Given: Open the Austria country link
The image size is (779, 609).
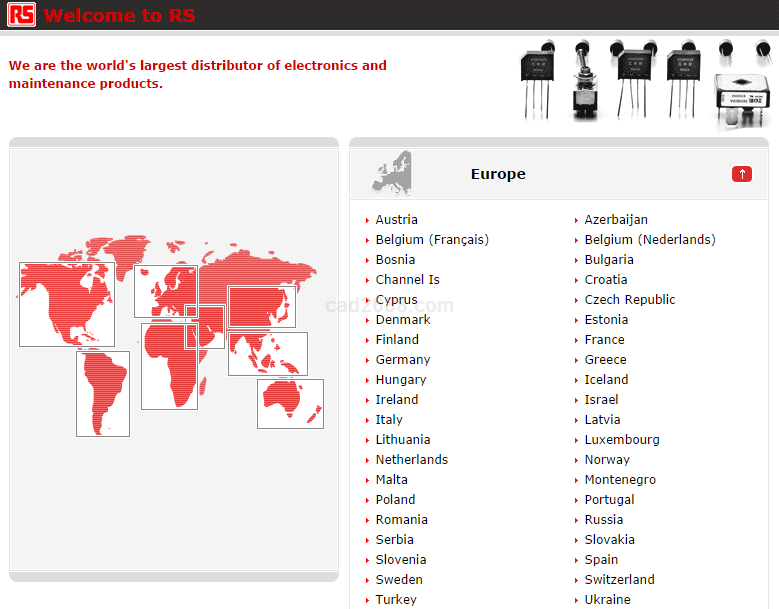Looking at the screenshot, I should (396, 220).
